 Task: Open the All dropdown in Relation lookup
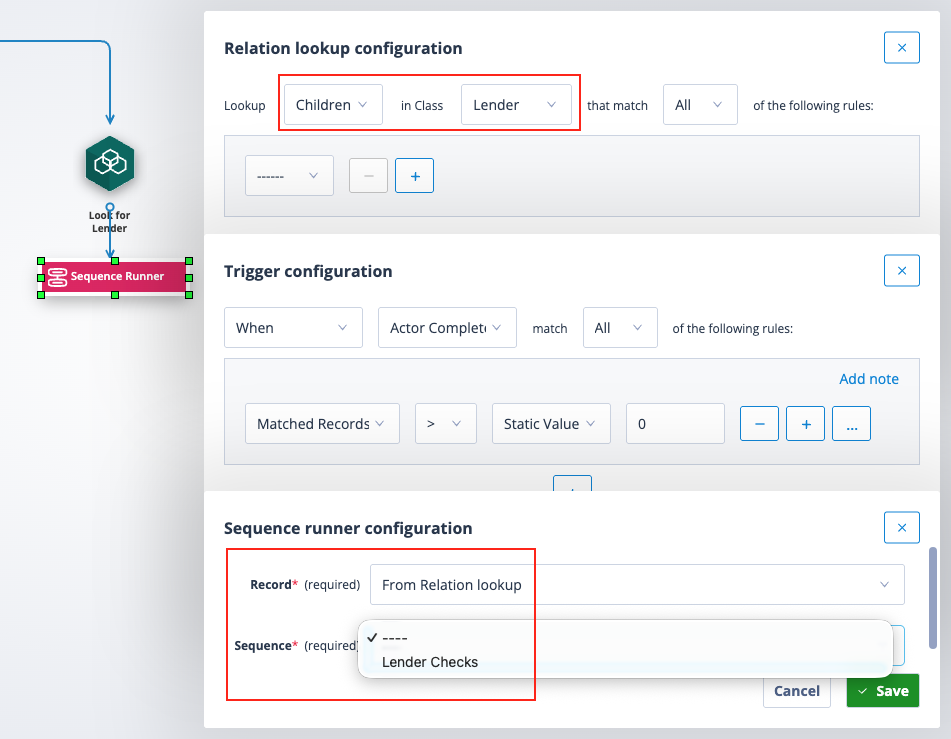700,105
